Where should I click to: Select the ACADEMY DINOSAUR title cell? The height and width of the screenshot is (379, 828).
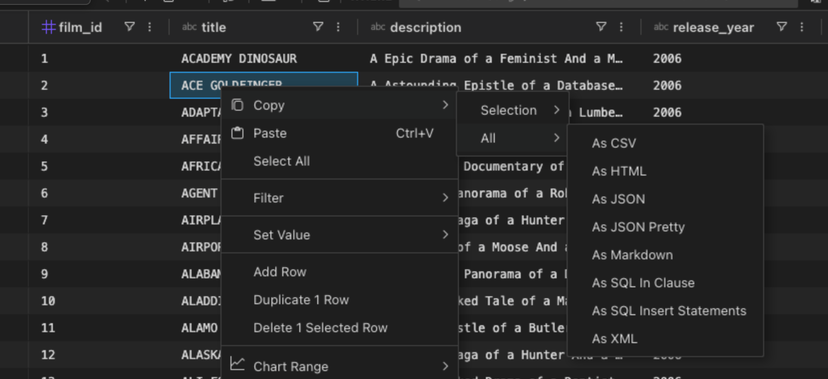(264, 58)
